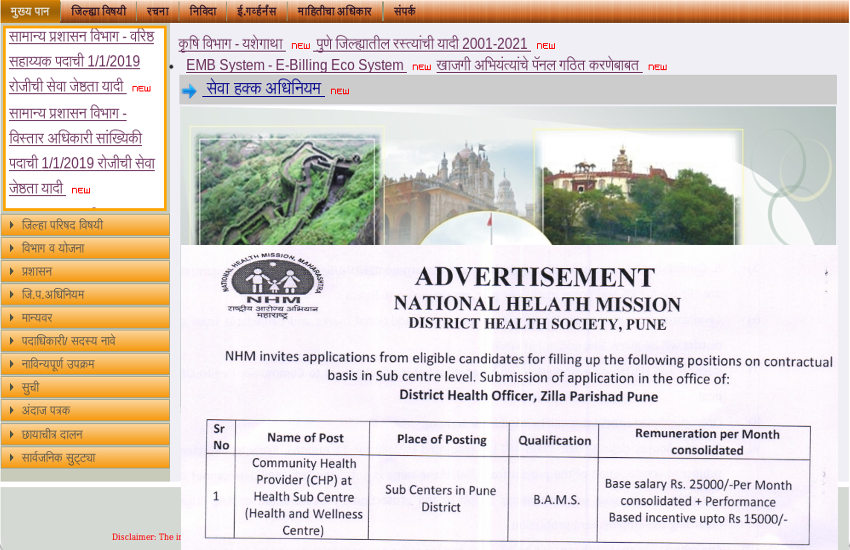Click the blue arrow icon beside सेवा हक्क अधिनियम
Screen dimensions: 850x550
pyautogui.click(x=189, y=91)
